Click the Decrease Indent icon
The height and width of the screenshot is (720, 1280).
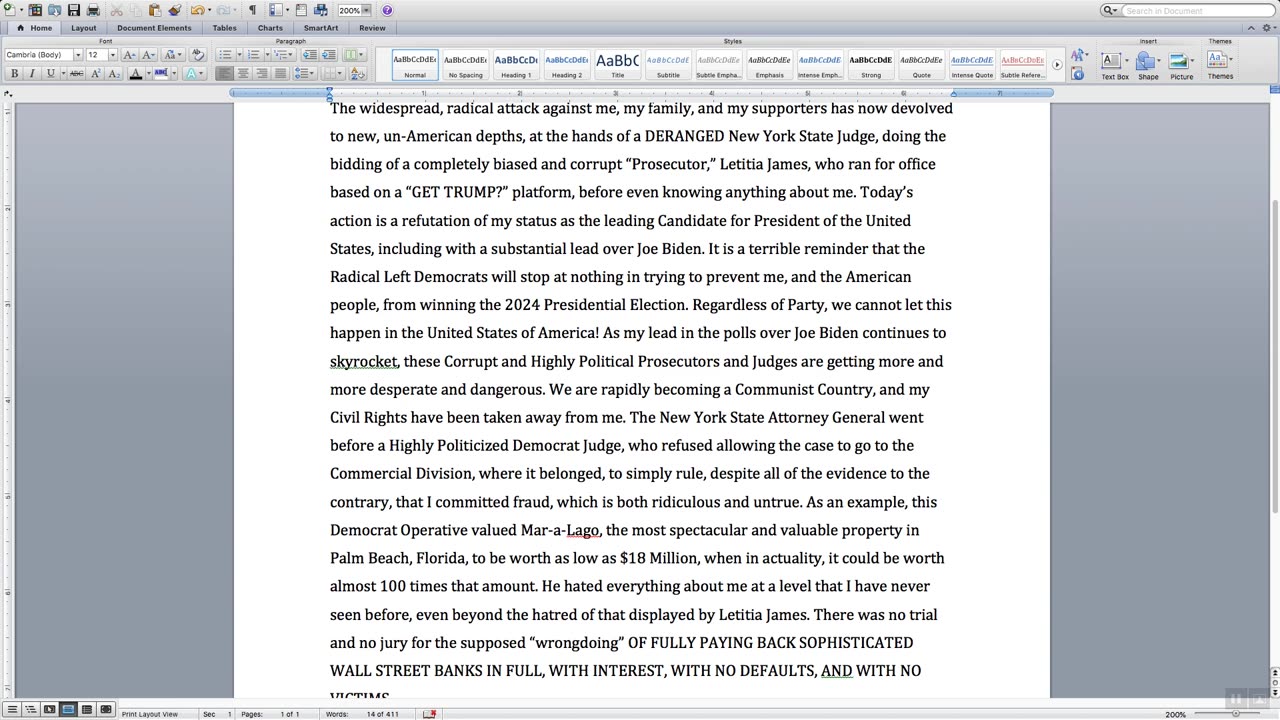pos(310,55)
